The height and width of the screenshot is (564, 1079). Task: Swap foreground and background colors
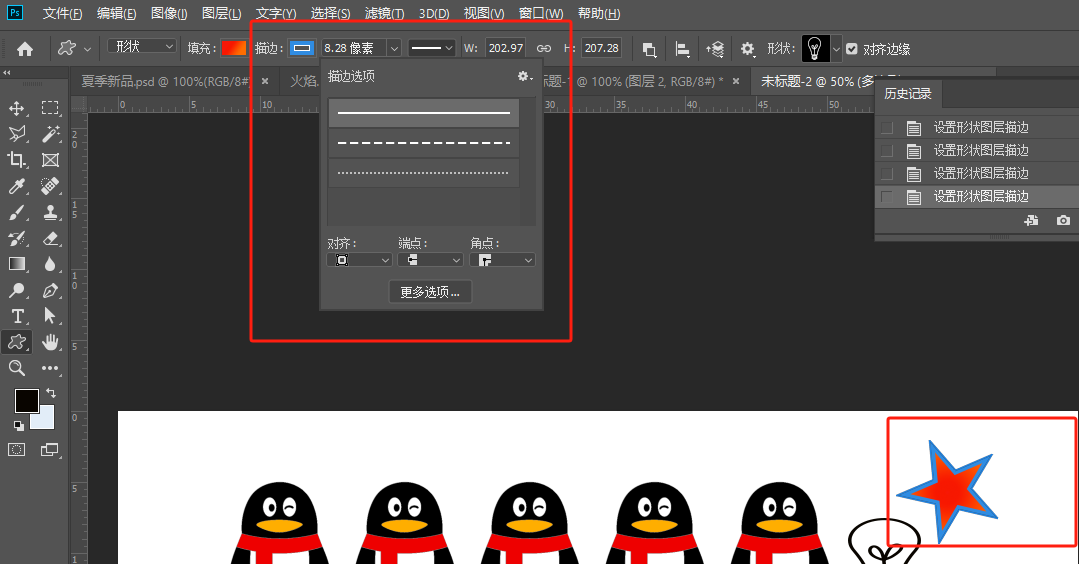[x=51, y=393]
